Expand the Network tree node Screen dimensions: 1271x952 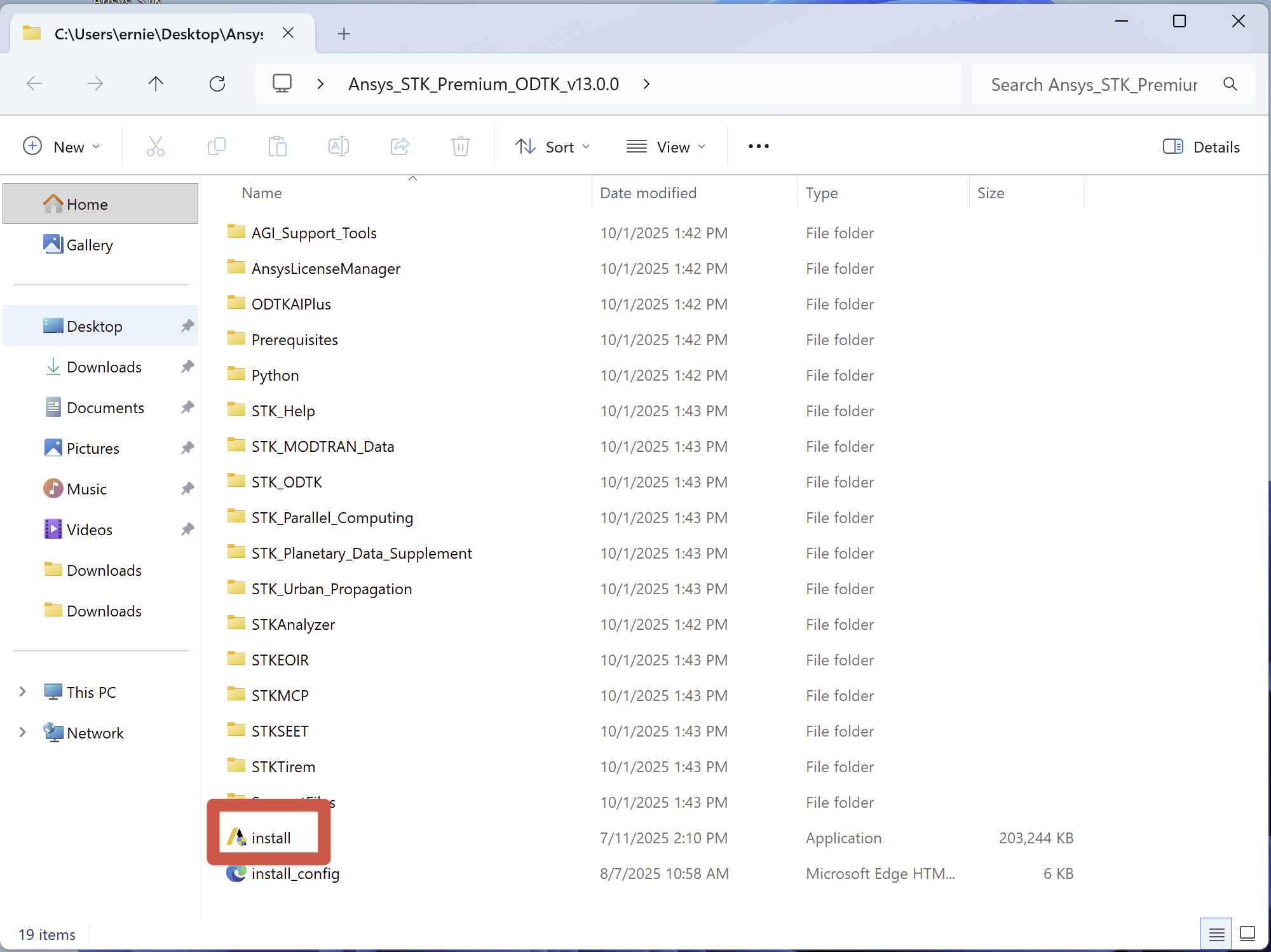(x=23, y=732)
